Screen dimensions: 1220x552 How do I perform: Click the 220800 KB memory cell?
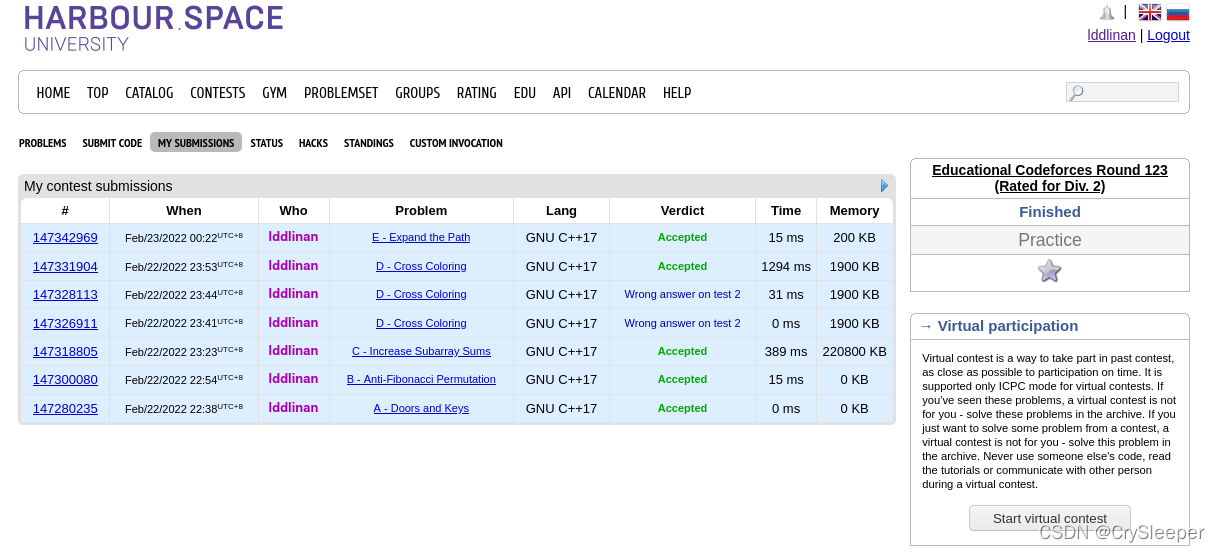(x=854, y=352)
